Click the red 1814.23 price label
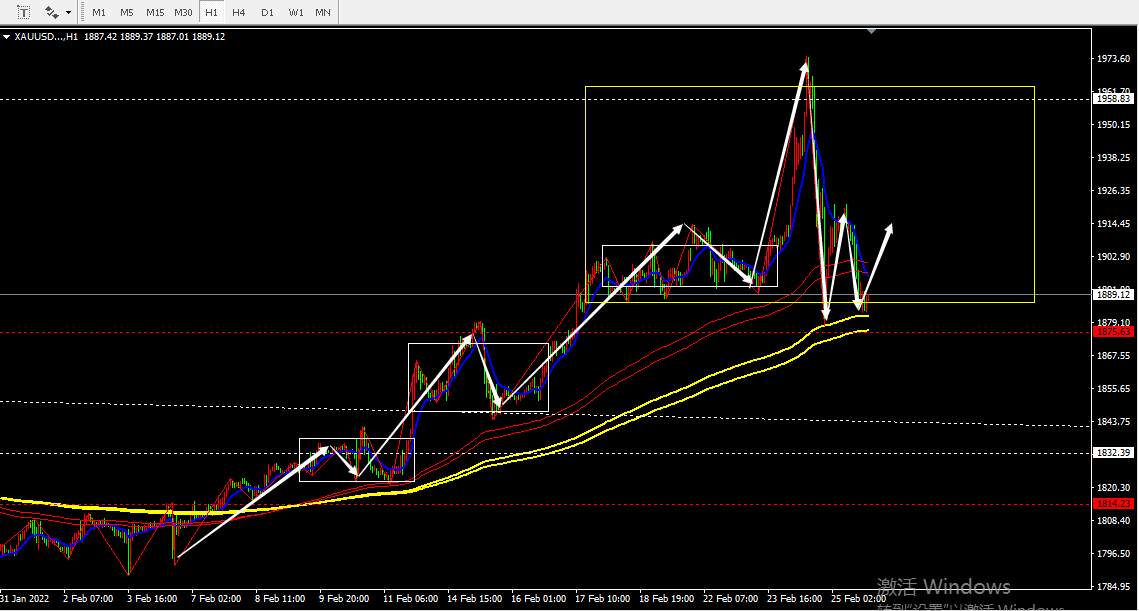Viewport: 1139px width, 611px height. tap(1113, 503)
